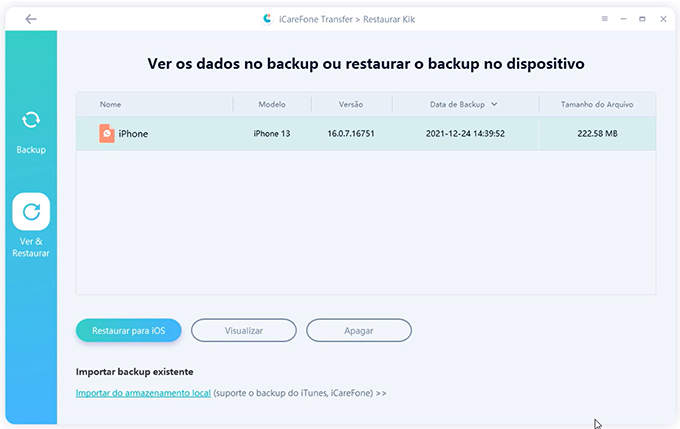Image resolution: width=680 pixels, height=429 pixels.
Task: Maximize the iCareFone window
Action: click(642, 19)
